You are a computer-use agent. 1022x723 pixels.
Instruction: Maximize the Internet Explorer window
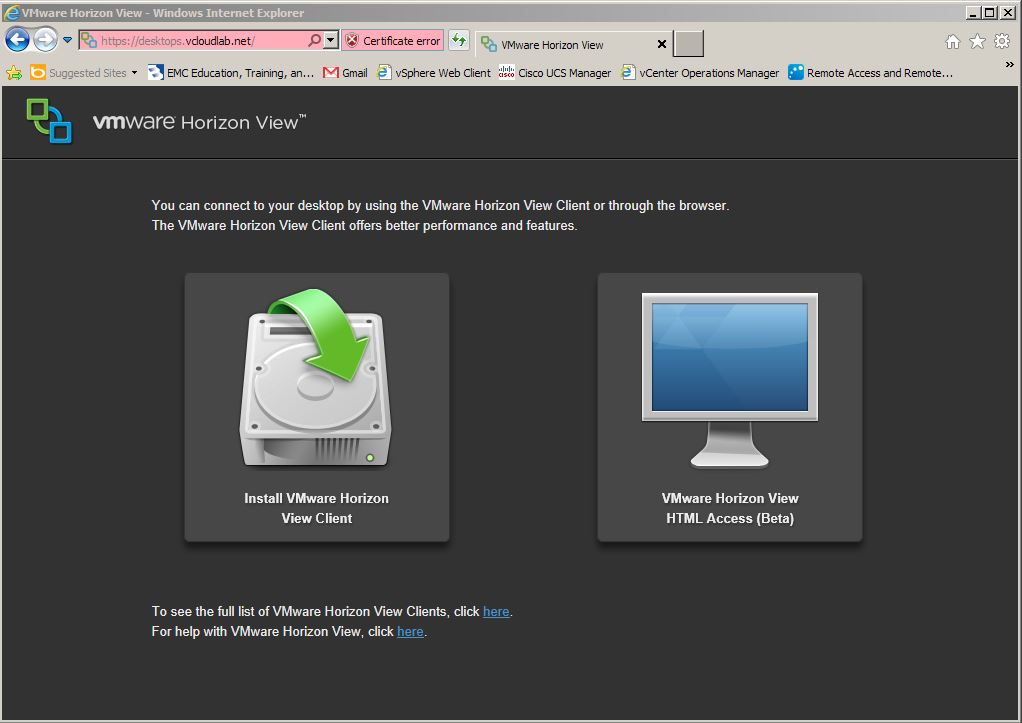[989, 12]
